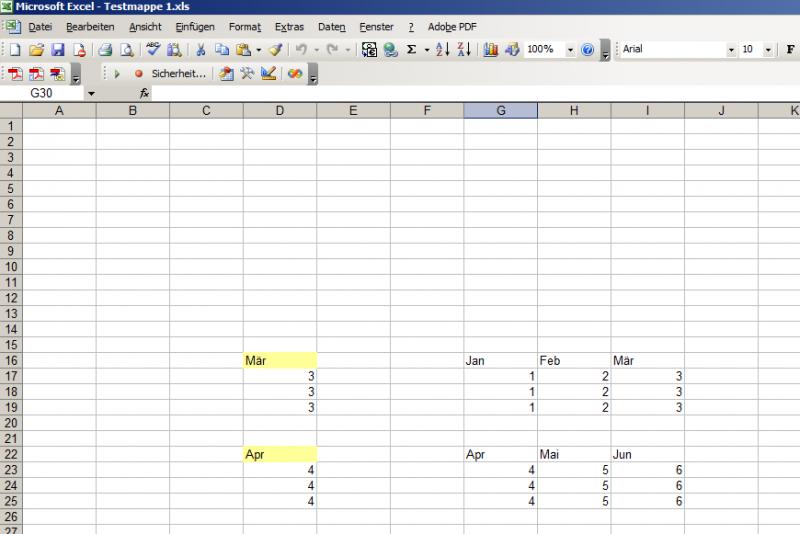This screenshot has height=534, width=800.
Task: Select row 16 header
Action: (x=11, y=361)
